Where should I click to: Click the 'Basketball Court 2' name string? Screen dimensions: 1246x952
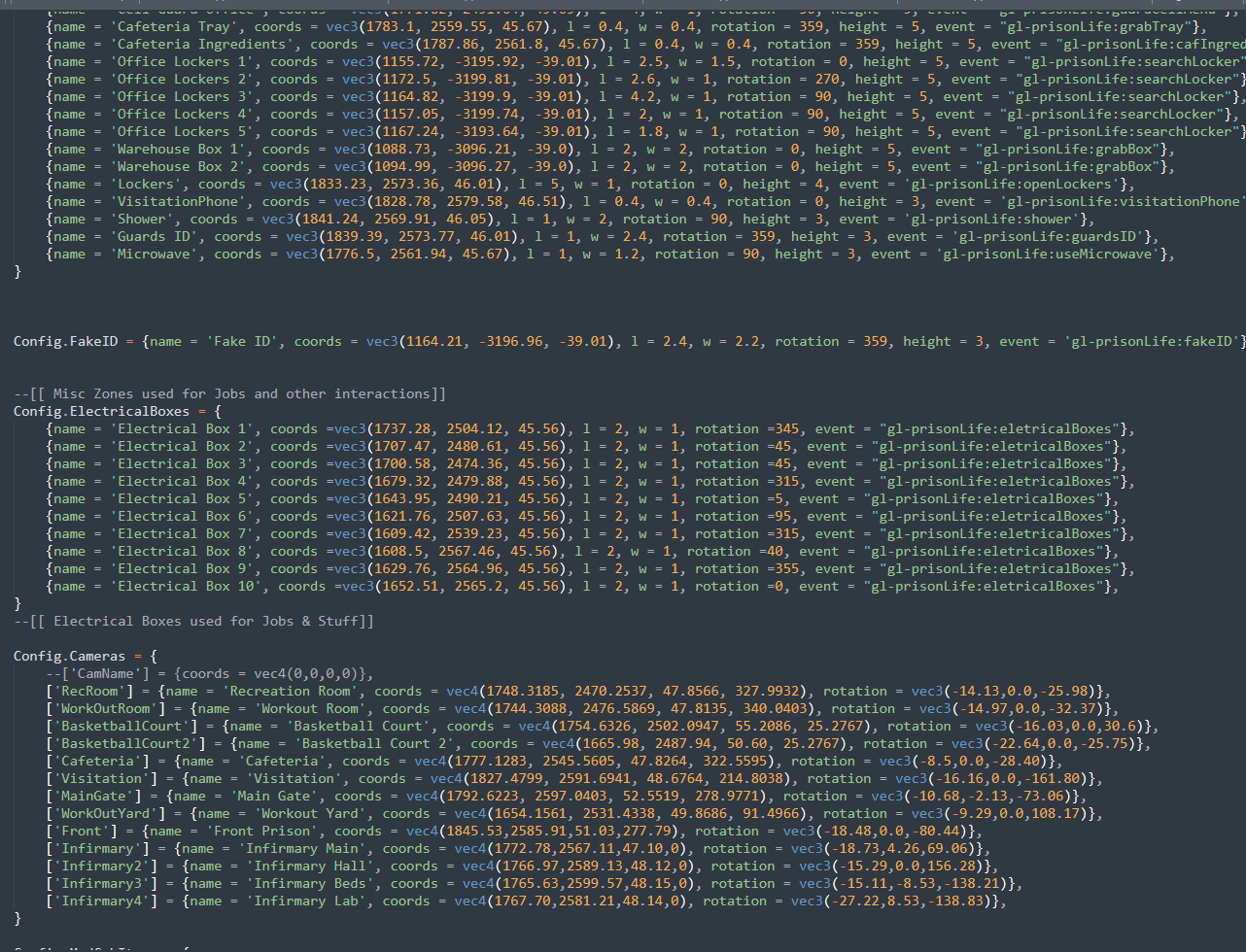tap(375, 743)
